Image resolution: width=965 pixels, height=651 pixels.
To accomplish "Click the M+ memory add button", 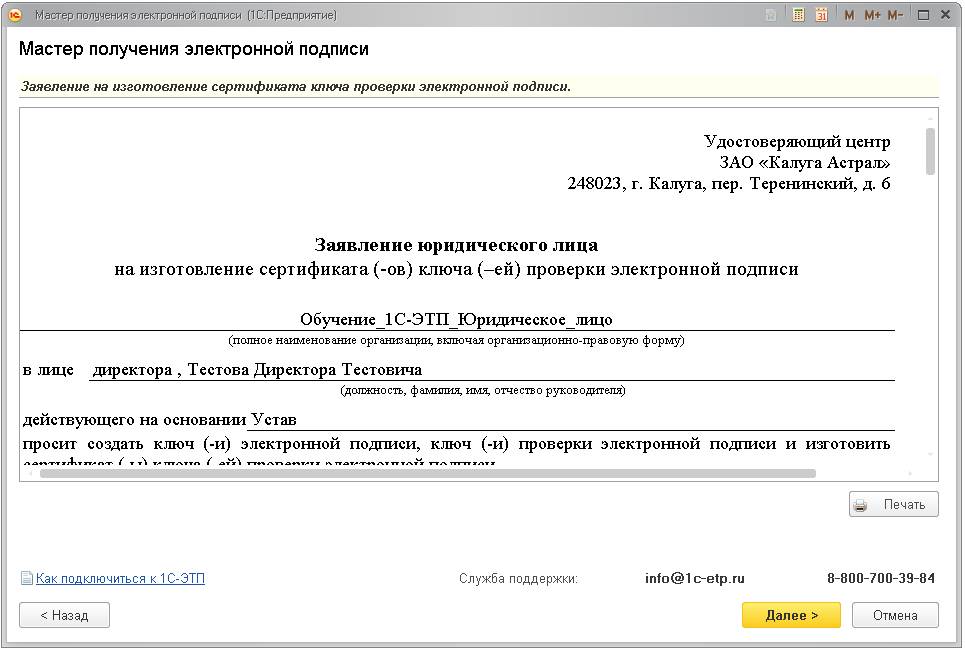I will coord(872,15).
